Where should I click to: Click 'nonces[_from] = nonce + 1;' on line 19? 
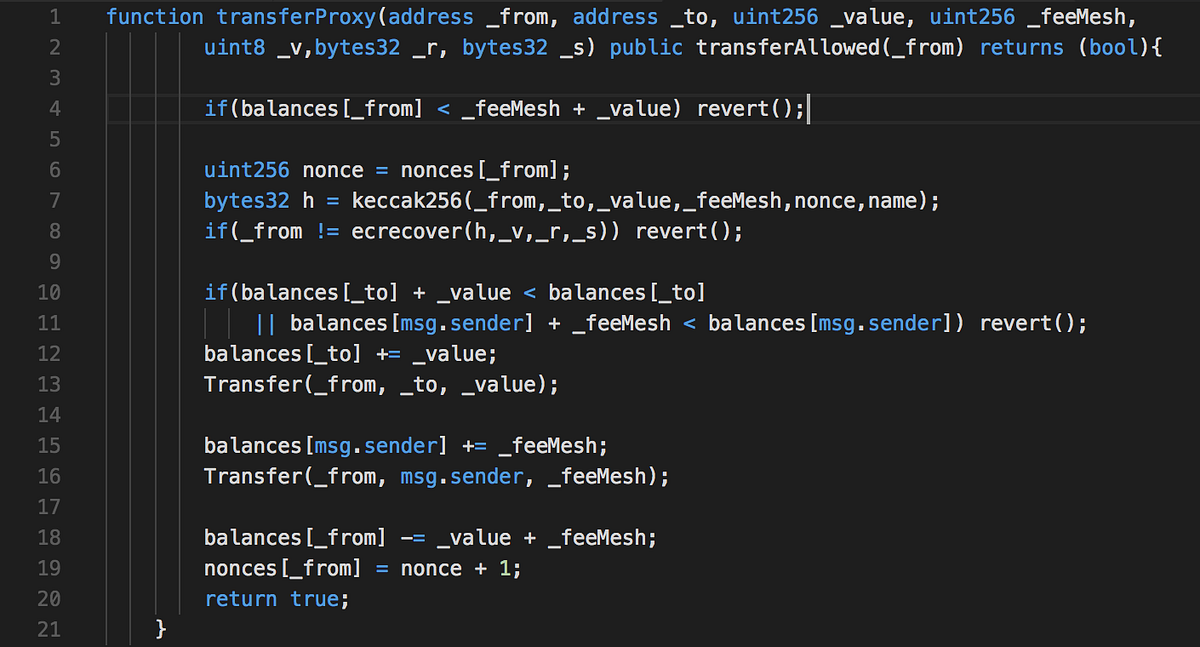coord(363,569)
